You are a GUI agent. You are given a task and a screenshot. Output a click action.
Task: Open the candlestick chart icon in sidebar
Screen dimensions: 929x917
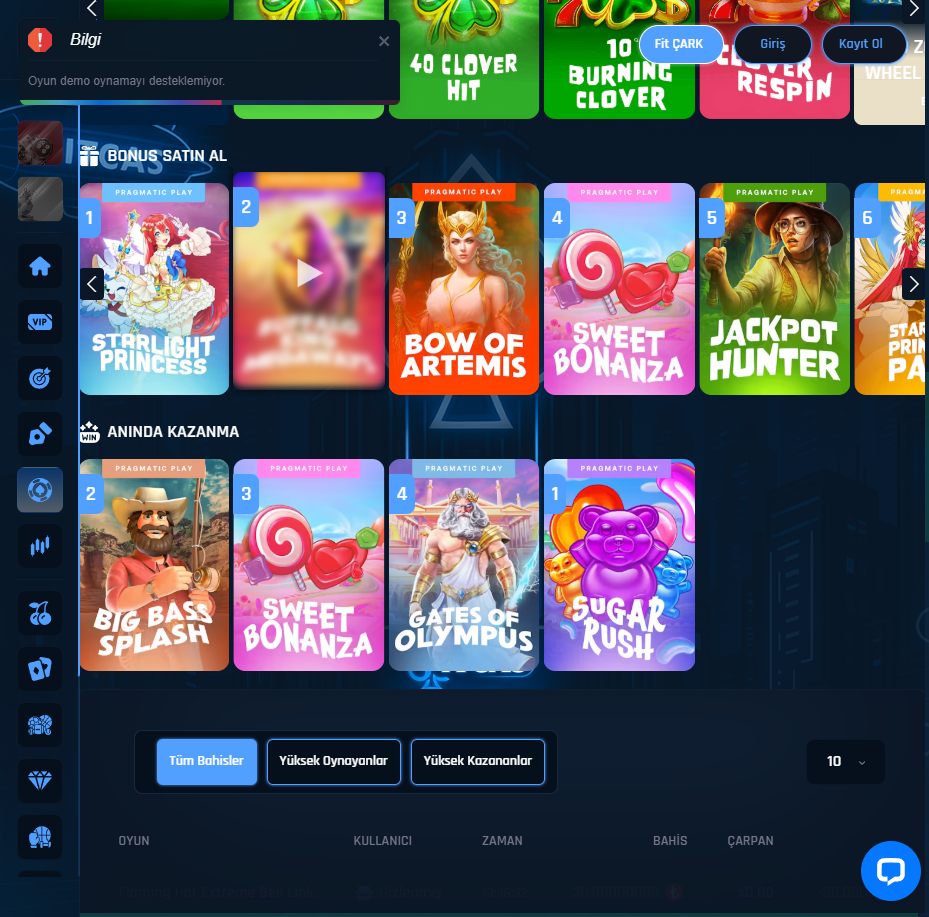40,546
